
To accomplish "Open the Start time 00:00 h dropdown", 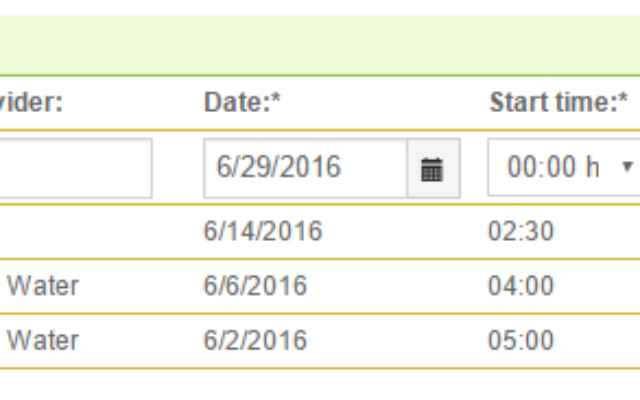I will coord(564,167).
